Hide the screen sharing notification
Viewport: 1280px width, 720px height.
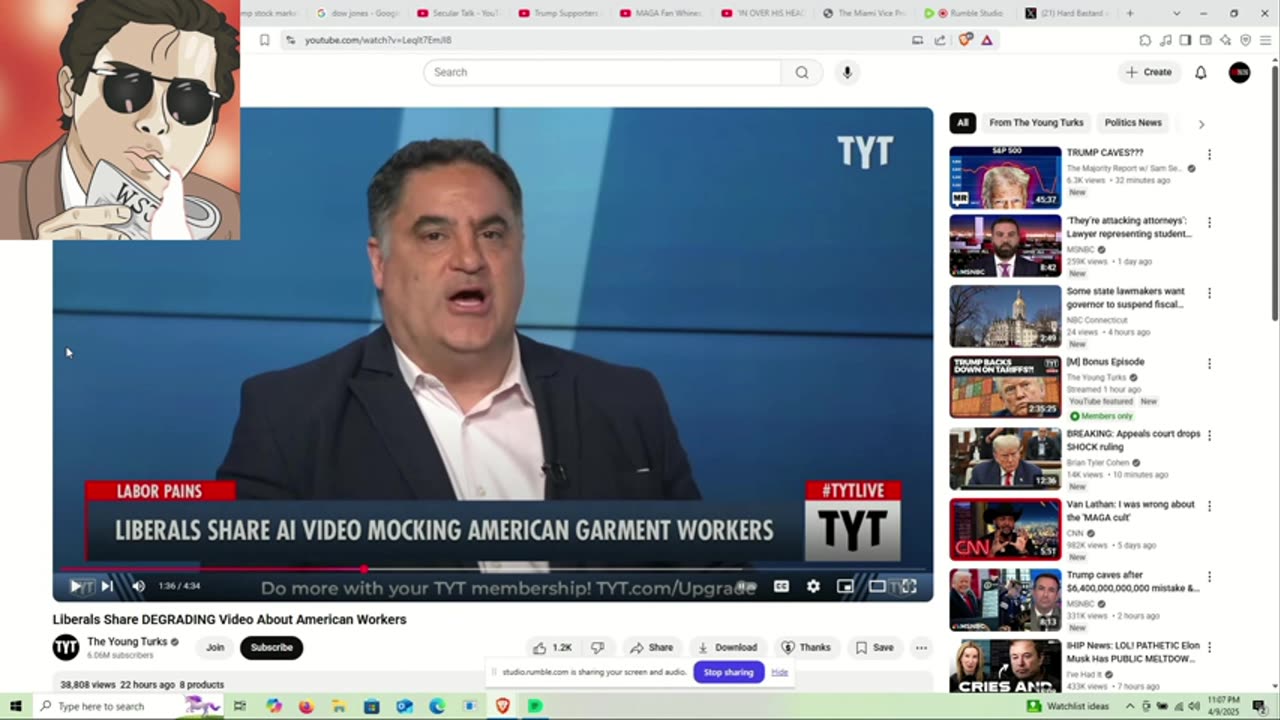point(779,672)
